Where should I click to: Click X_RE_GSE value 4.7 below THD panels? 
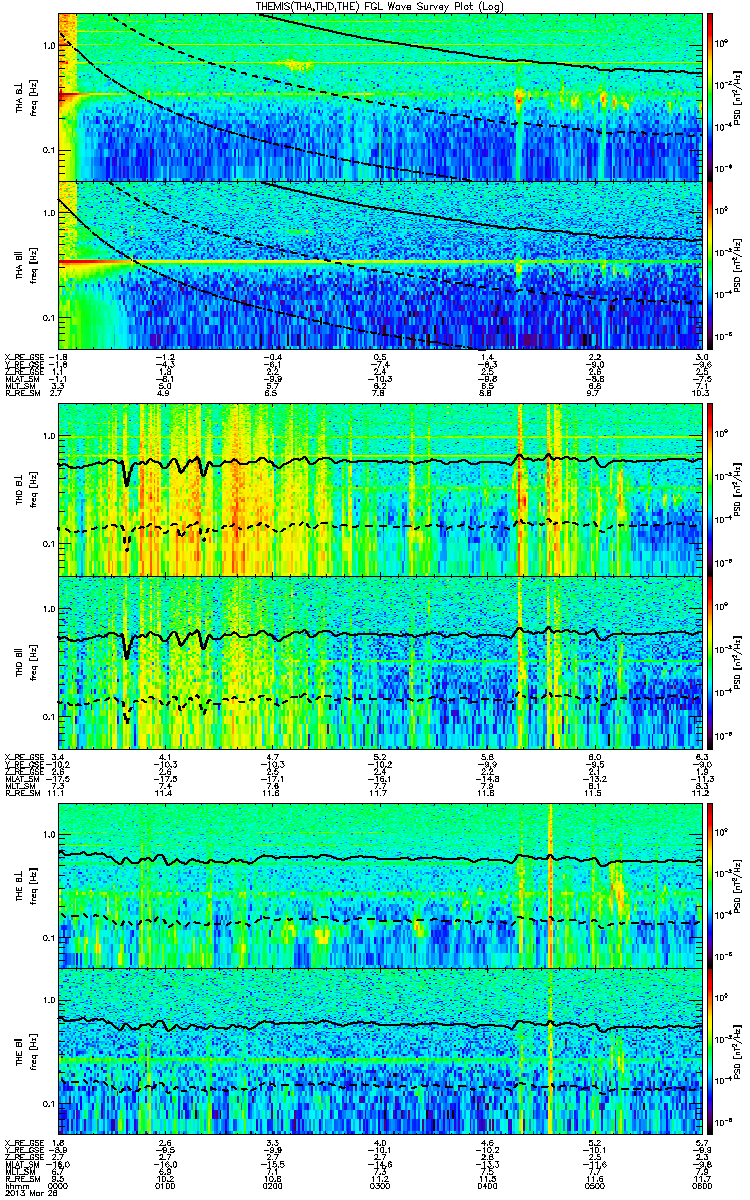[x=273, y=755]
